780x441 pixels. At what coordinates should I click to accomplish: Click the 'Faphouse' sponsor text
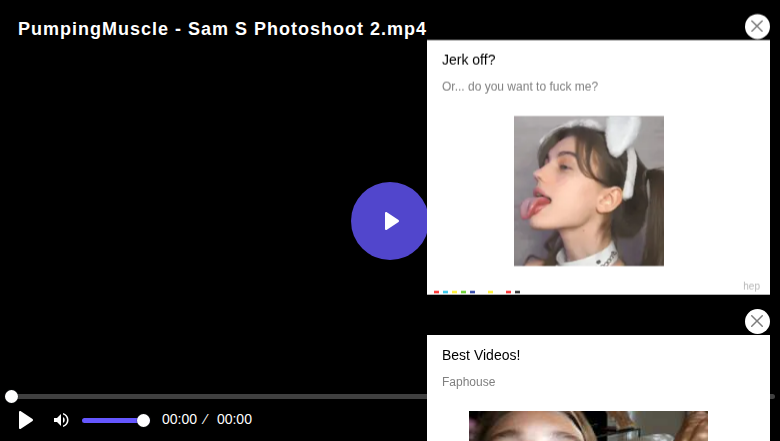(468, 382)
